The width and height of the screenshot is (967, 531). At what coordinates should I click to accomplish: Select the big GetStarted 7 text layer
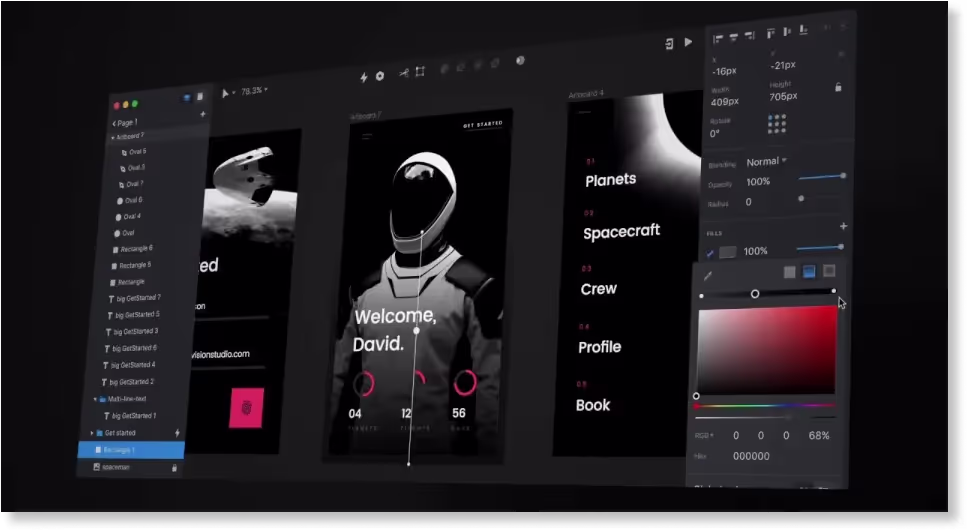click(x=134, y=298)
